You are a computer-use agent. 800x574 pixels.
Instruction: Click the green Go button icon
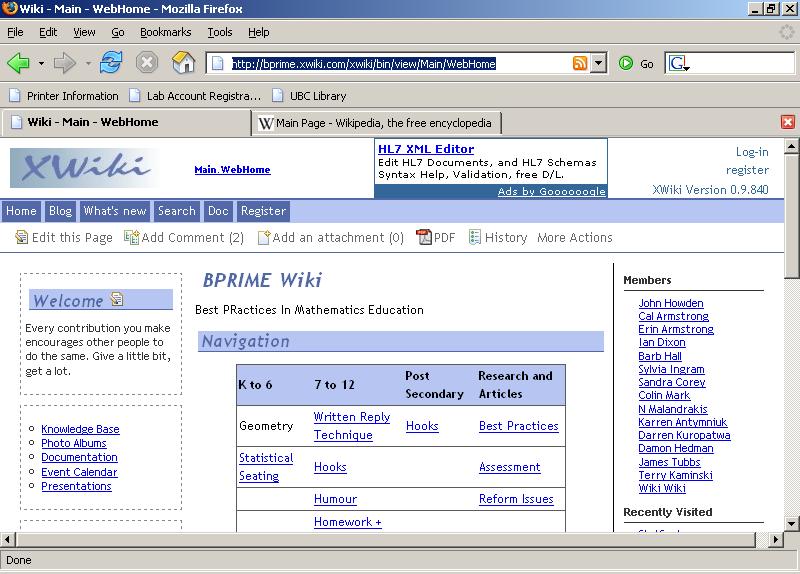pyautogui.click(x=626, y=63)
